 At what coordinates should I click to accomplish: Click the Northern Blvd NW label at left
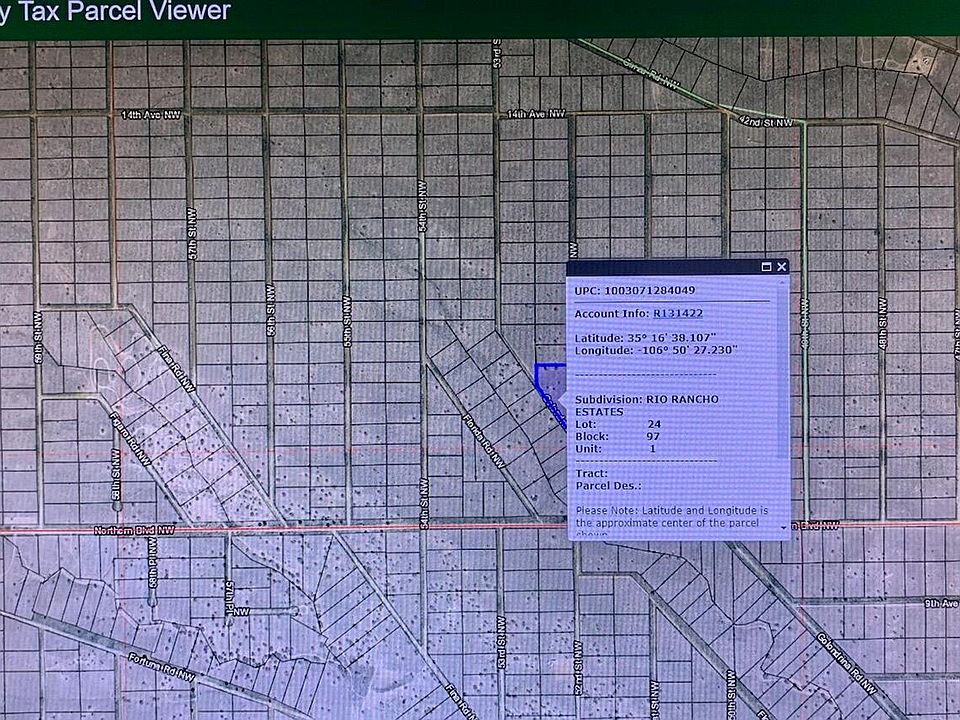(x=134, y=530)
